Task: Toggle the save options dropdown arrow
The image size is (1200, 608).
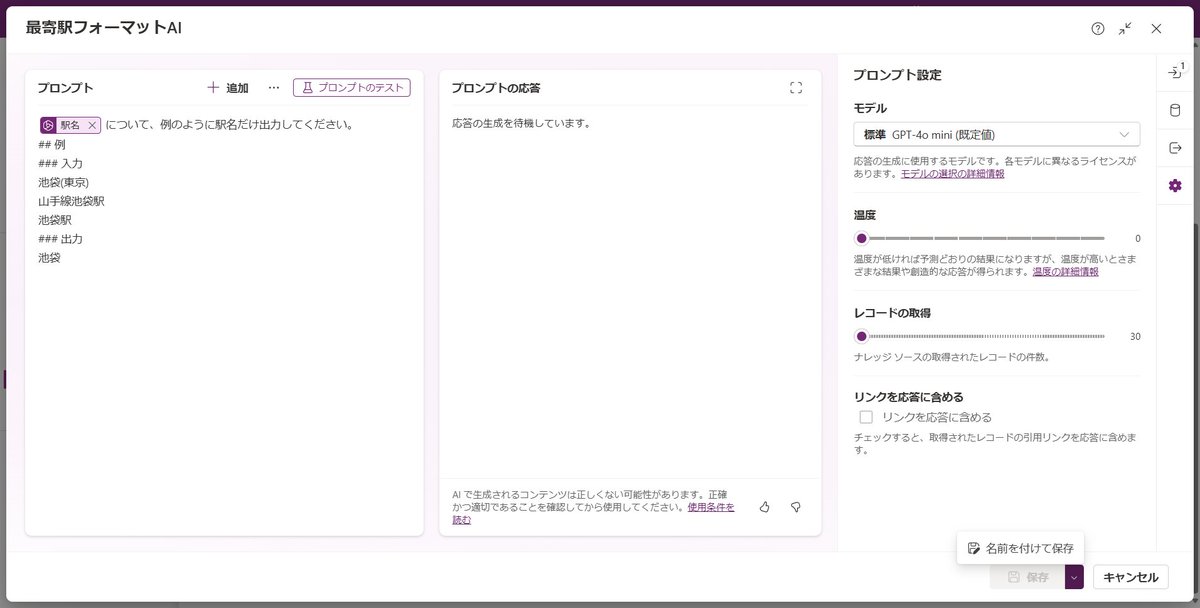Action: tap(1074, 577)
